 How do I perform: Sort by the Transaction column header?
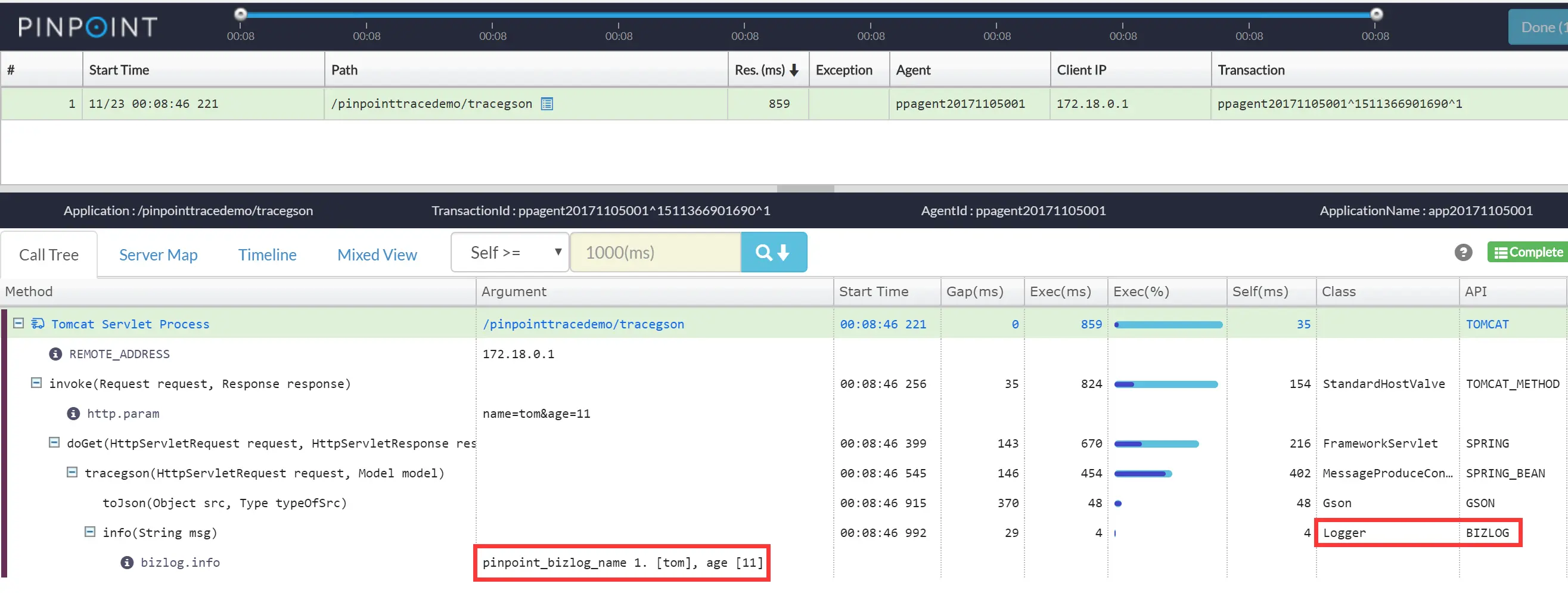pyautogui.click(x=1390, y=71)
